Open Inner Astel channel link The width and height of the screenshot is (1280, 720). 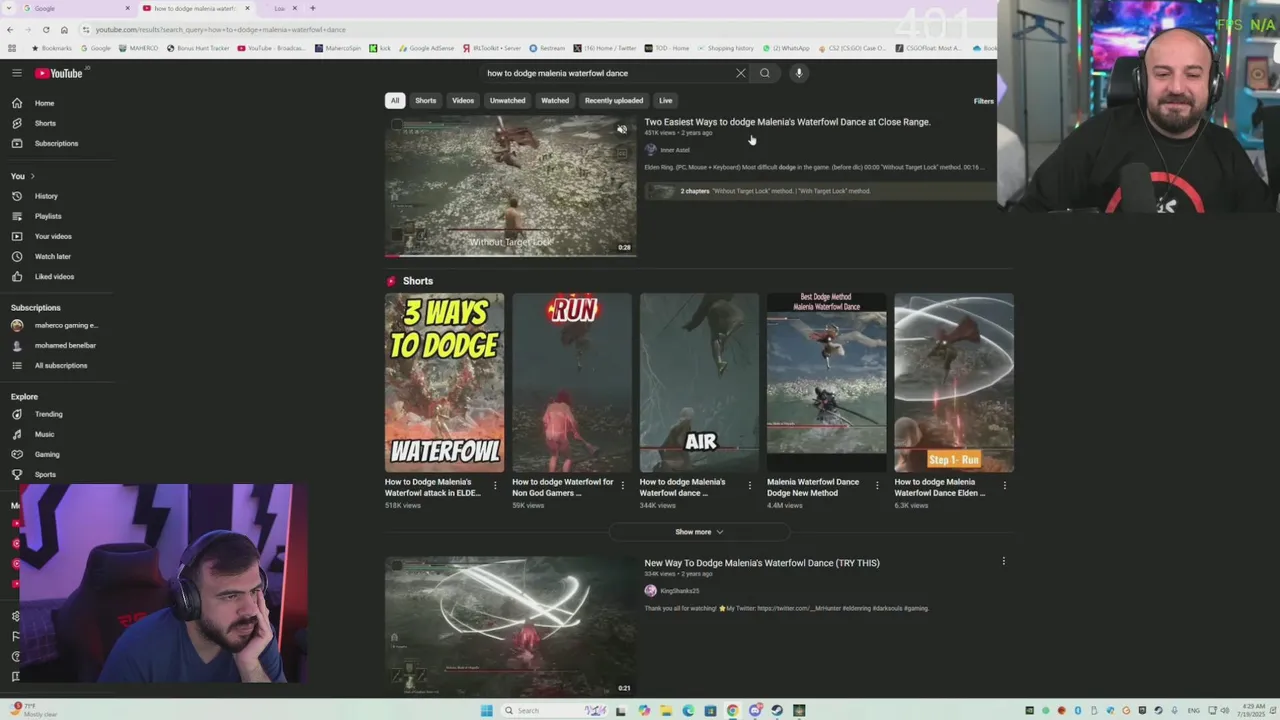click(675, 150)
